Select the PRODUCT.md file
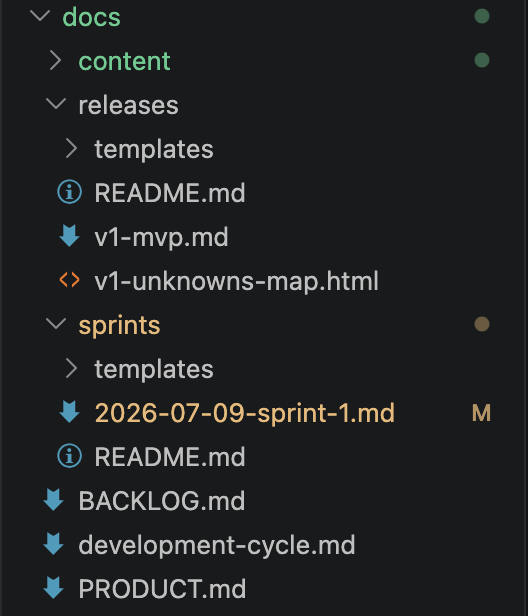 [x=162, y=588]
